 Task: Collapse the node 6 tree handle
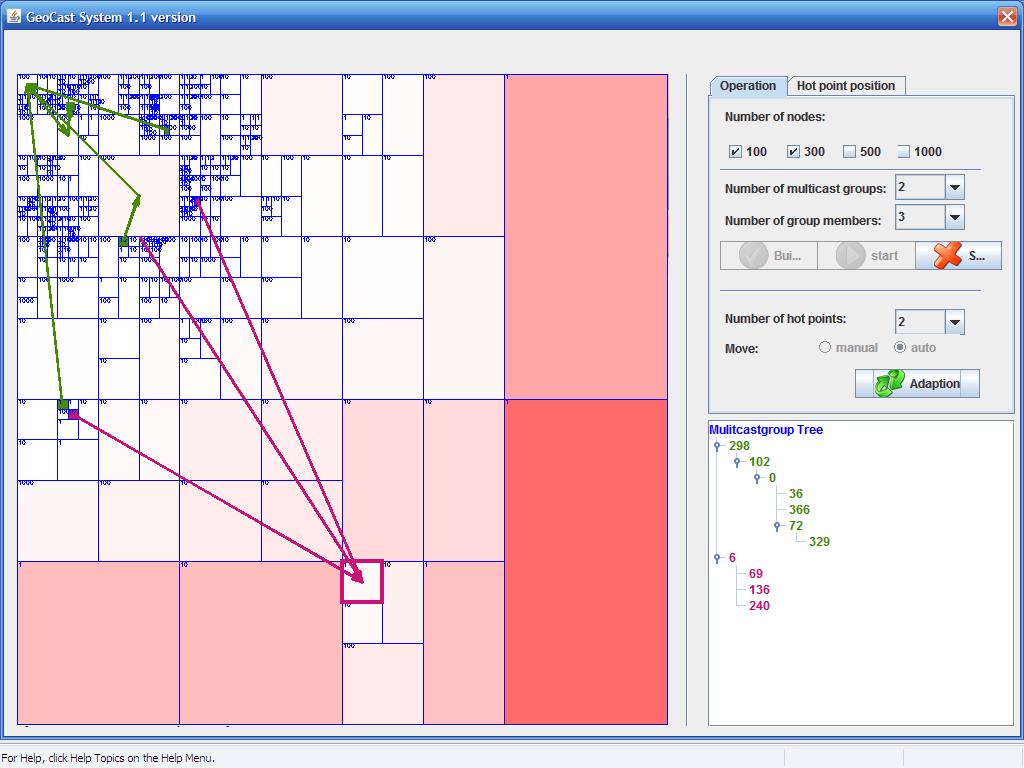pyautogui.click(x=717, y=558)
